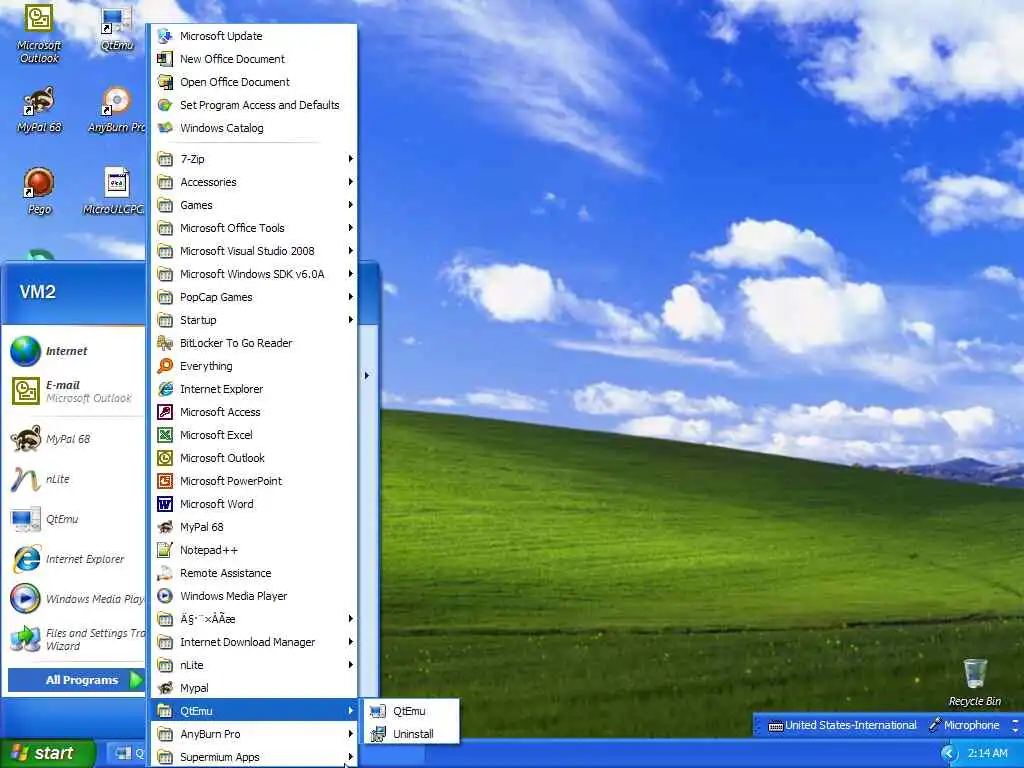Expand Microsoft Office Tools arrow
This screenshot has height=768, width=1024.
[x=351, y=228]
